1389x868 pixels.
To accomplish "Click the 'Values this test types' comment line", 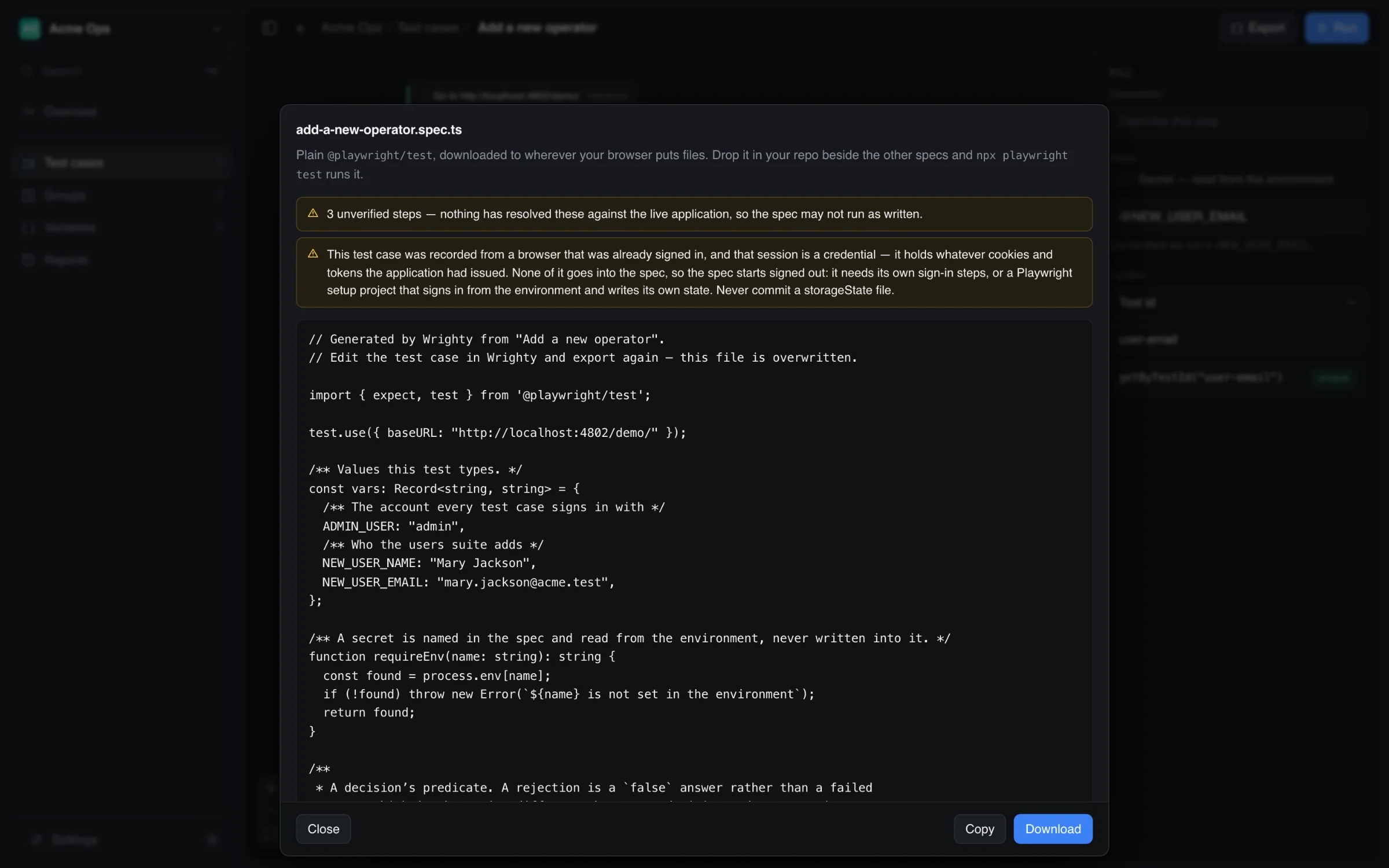I will 416,470.
